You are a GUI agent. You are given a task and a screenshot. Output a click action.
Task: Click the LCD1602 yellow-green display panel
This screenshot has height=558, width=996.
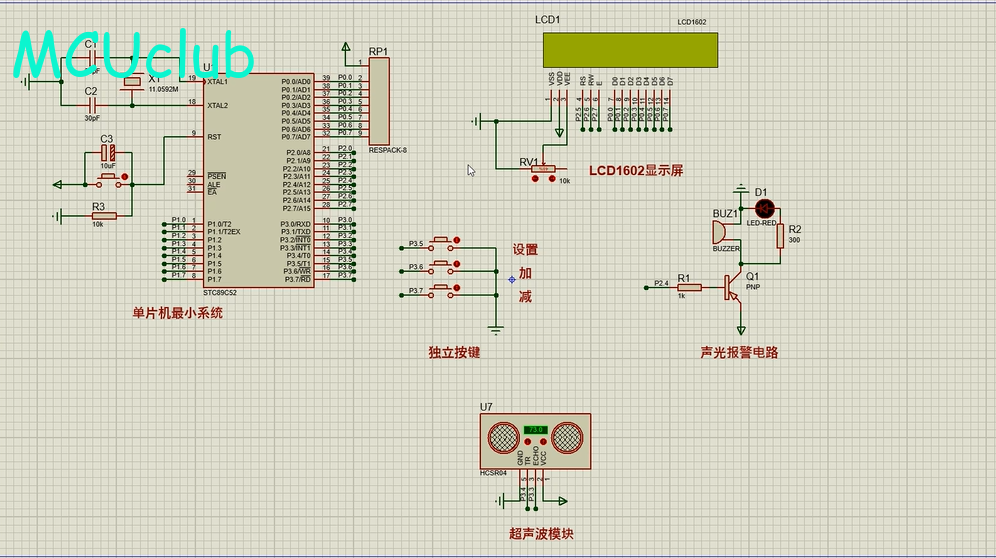(630, 50)
